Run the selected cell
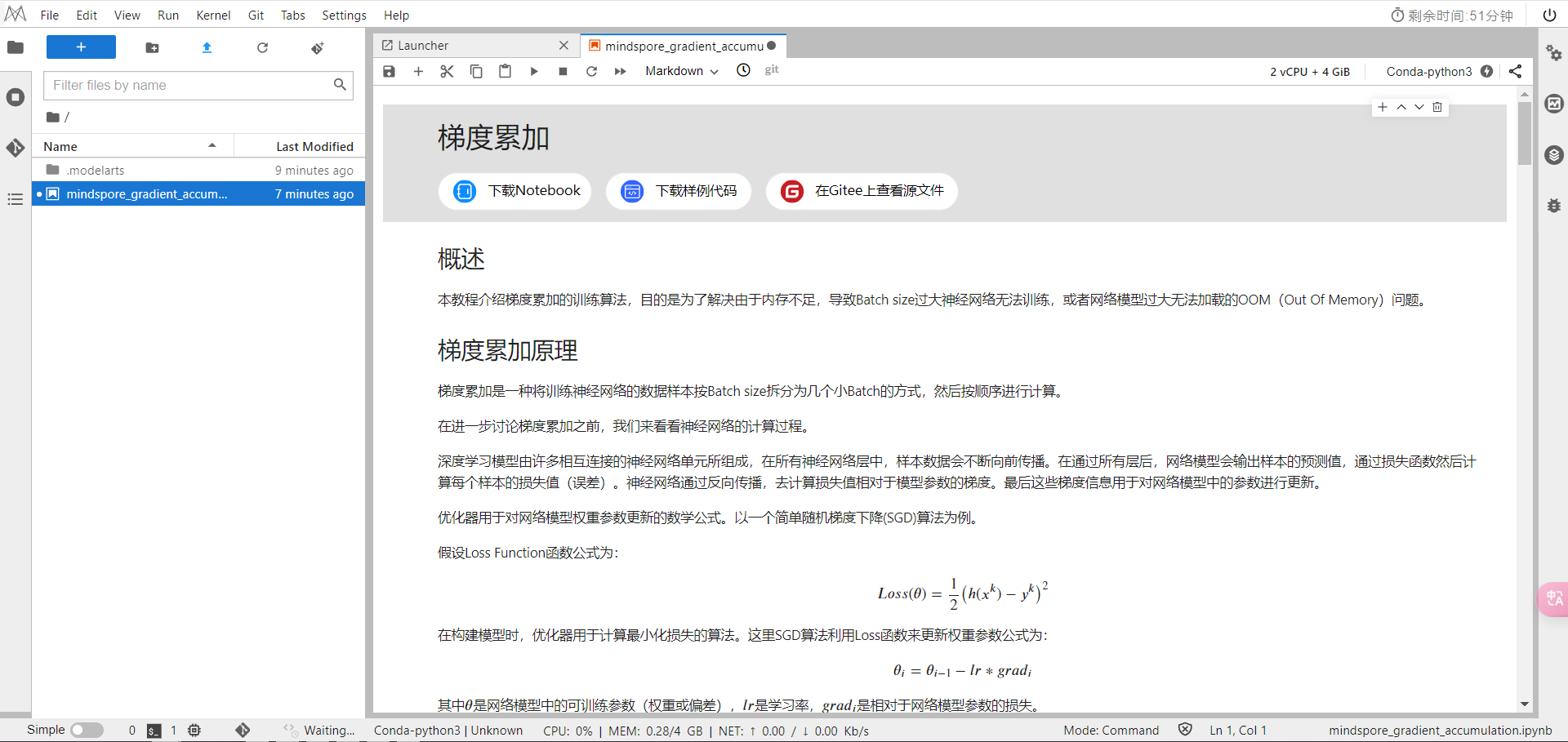This screenshot has height=742, width=1568. click(534, 71)
